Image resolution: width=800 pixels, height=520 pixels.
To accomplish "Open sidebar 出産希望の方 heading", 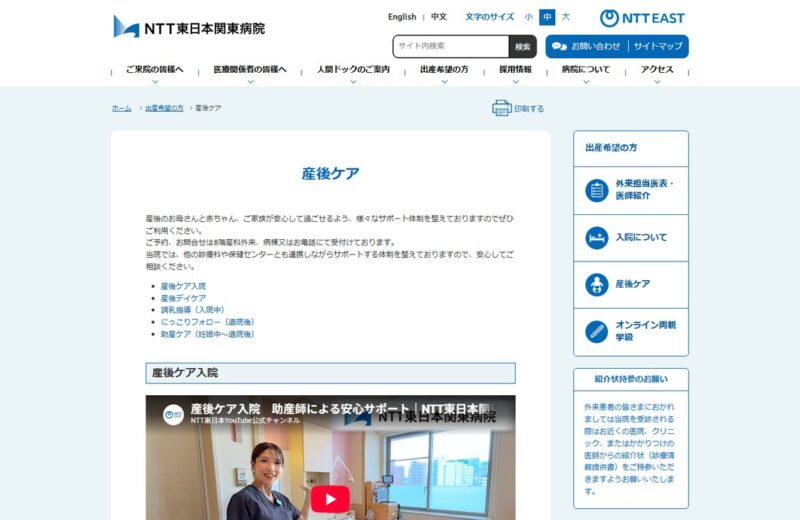I will tap(611, 148).
